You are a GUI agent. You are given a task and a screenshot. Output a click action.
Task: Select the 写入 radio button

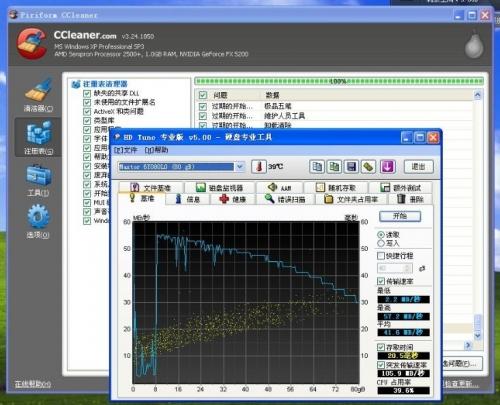click(381, 243)
